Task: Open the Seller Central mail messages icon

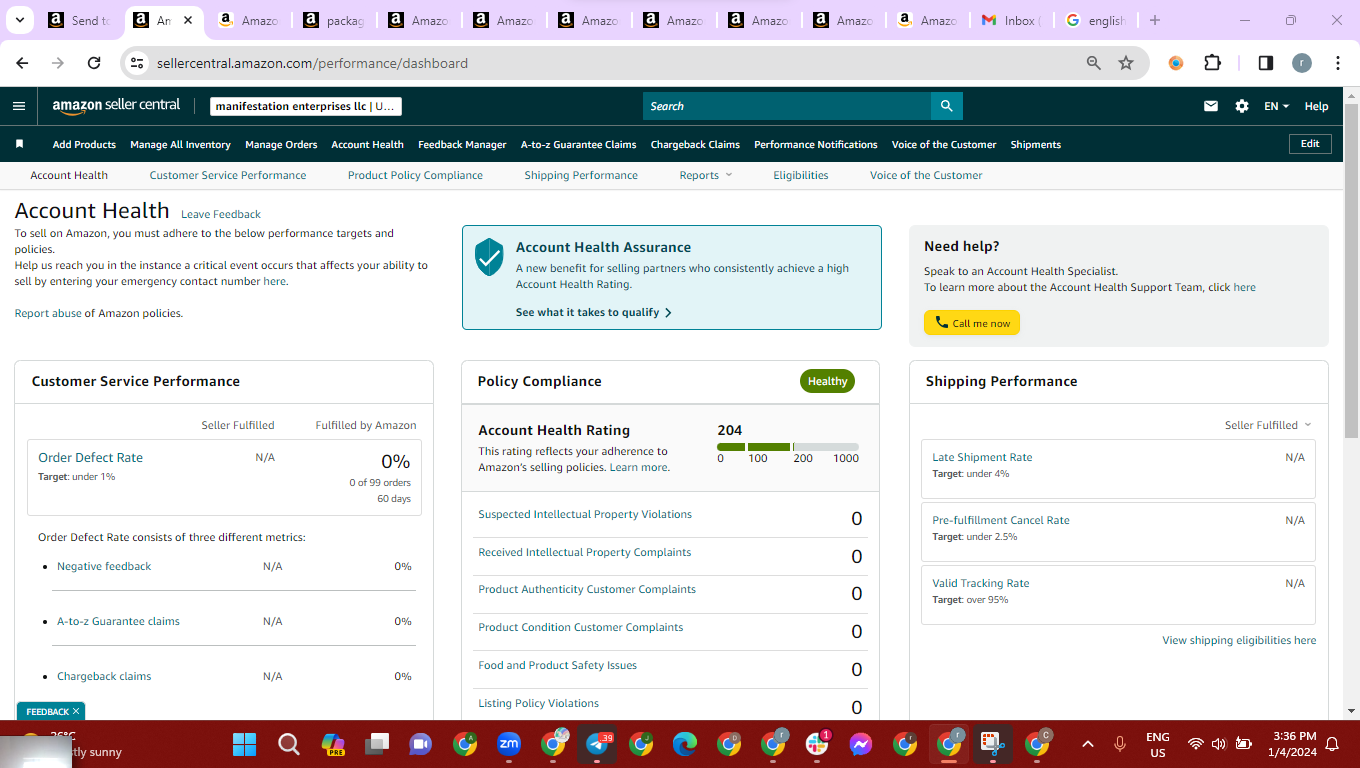Action: coord(1211,106)
